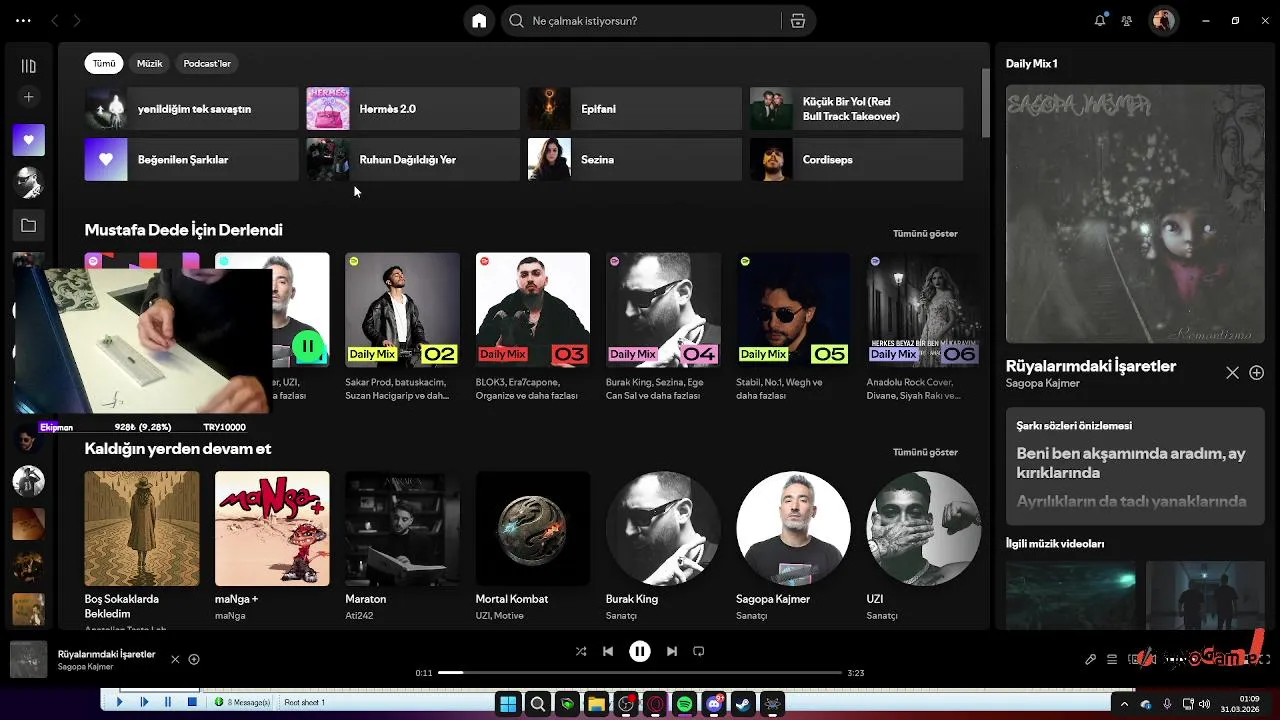The height and width of the screenshot is (720, 1280).
Task: Expand Your Library sidebar icon
Action: [x=29, y=66]
